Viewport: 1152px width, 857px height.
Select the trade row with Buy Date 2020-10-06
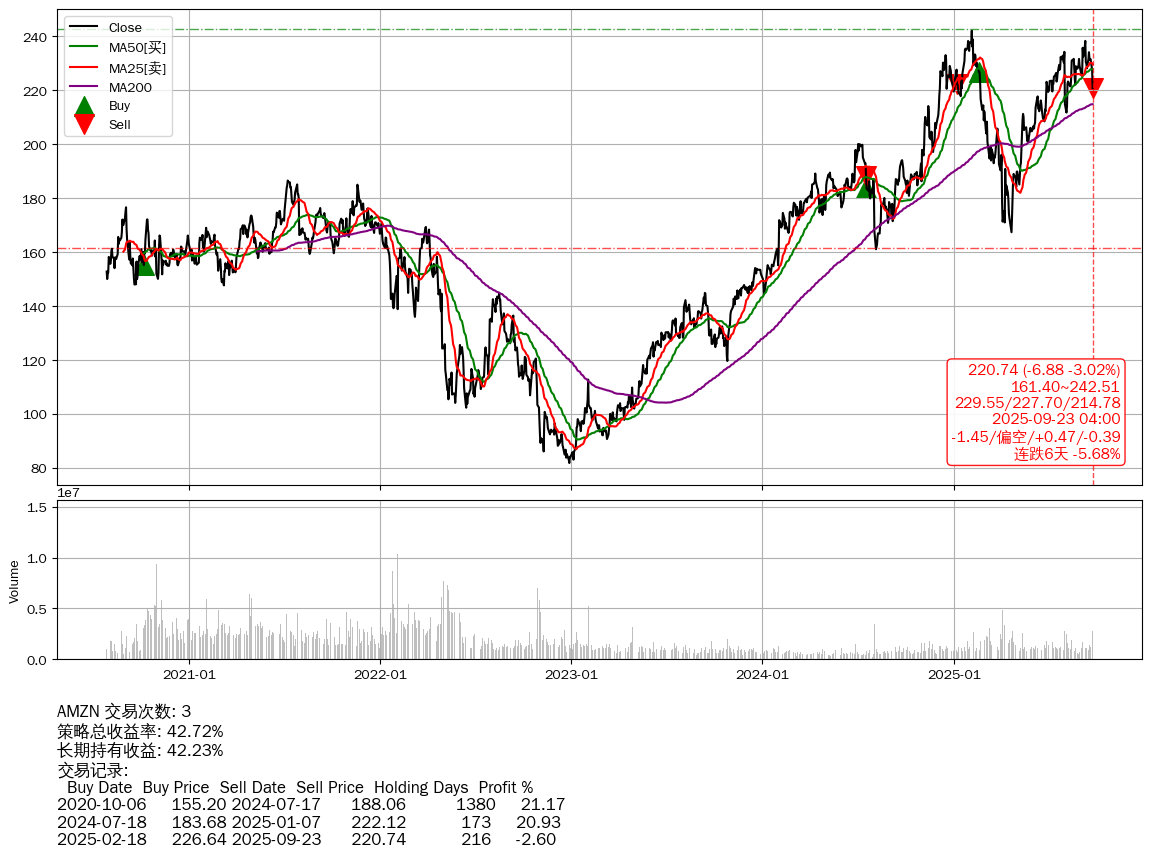point(310,805)
